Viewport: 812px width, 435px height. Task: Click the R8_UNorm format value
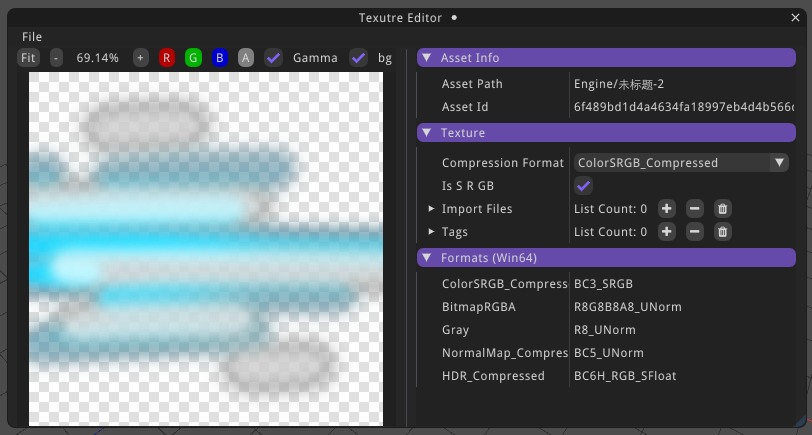[x=604, y=330]
